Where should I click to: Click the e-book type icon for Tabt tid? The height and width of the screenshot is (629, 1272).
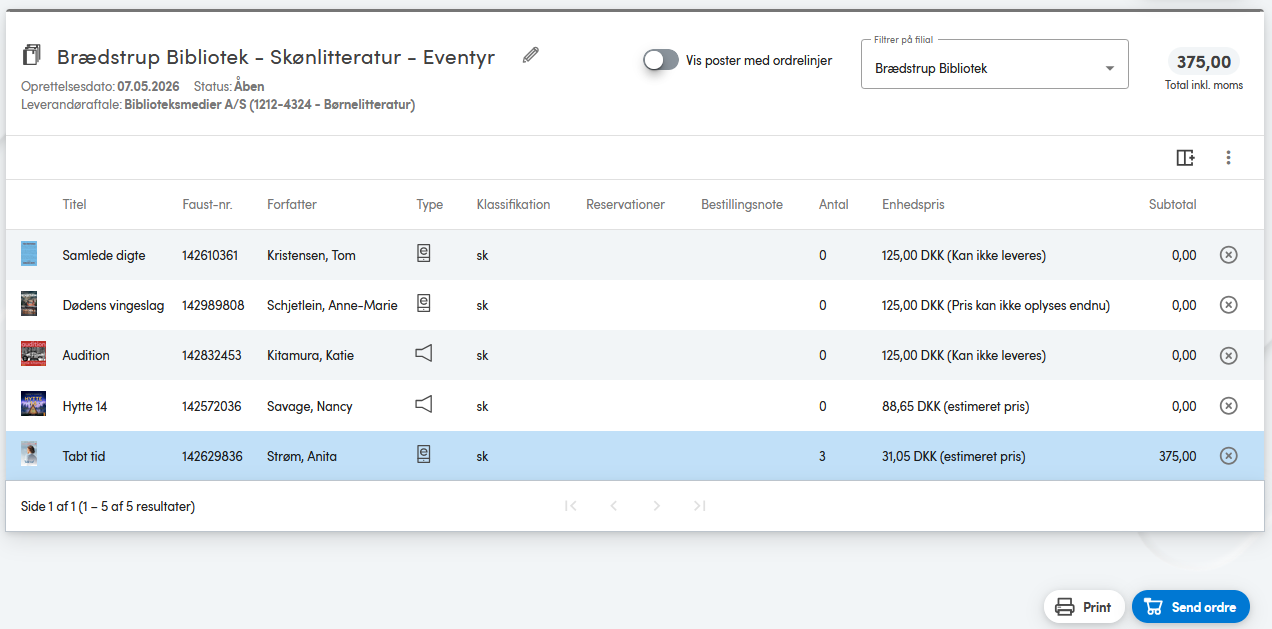pos(424,455)
